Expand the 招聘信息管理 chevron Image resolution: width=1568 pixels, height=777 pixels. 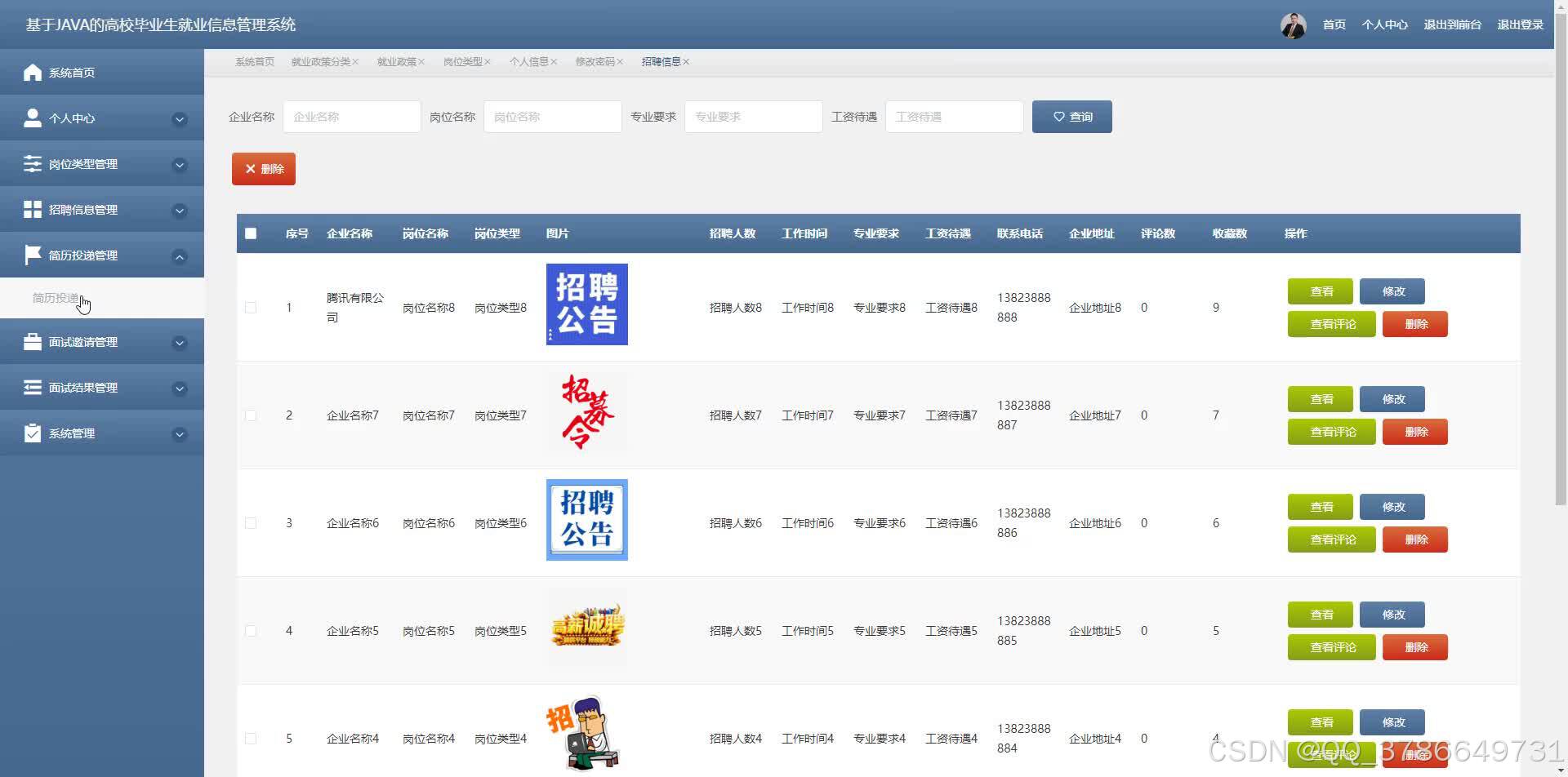pyautogui.click(x=180, y=211)
